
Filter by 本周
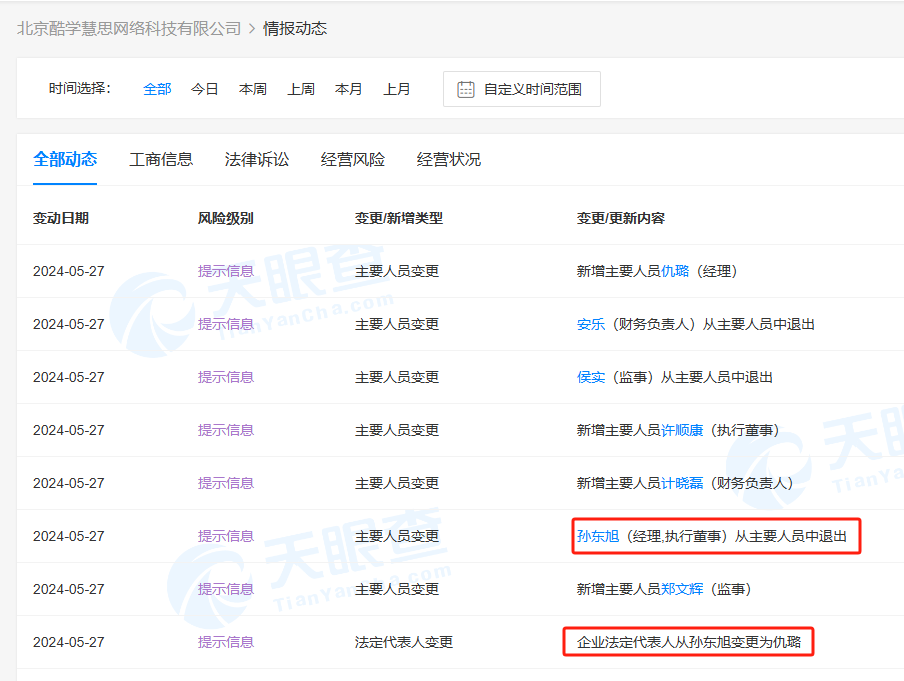[253, 89]
